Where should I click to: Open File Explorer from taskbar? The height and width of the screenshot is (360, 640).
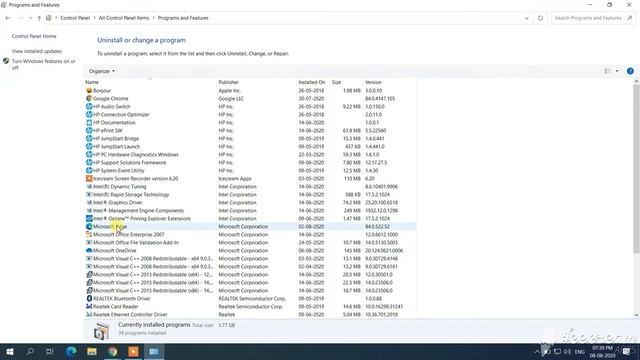click(x=92, y=351)
